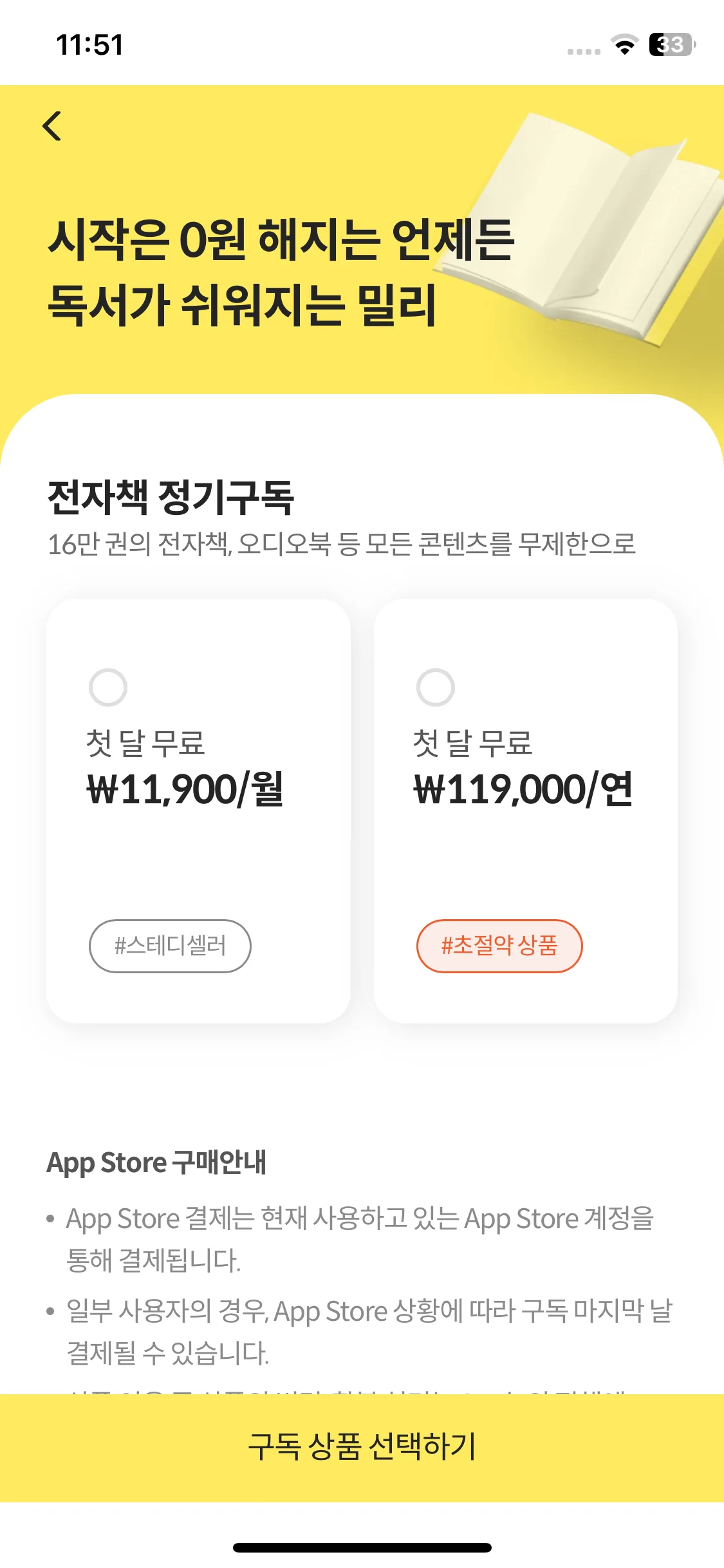This screenshot has height=1568, width=724.
Task: Tap the 구독 상품 선택하기 button
Action: (x=362, y=1448)
